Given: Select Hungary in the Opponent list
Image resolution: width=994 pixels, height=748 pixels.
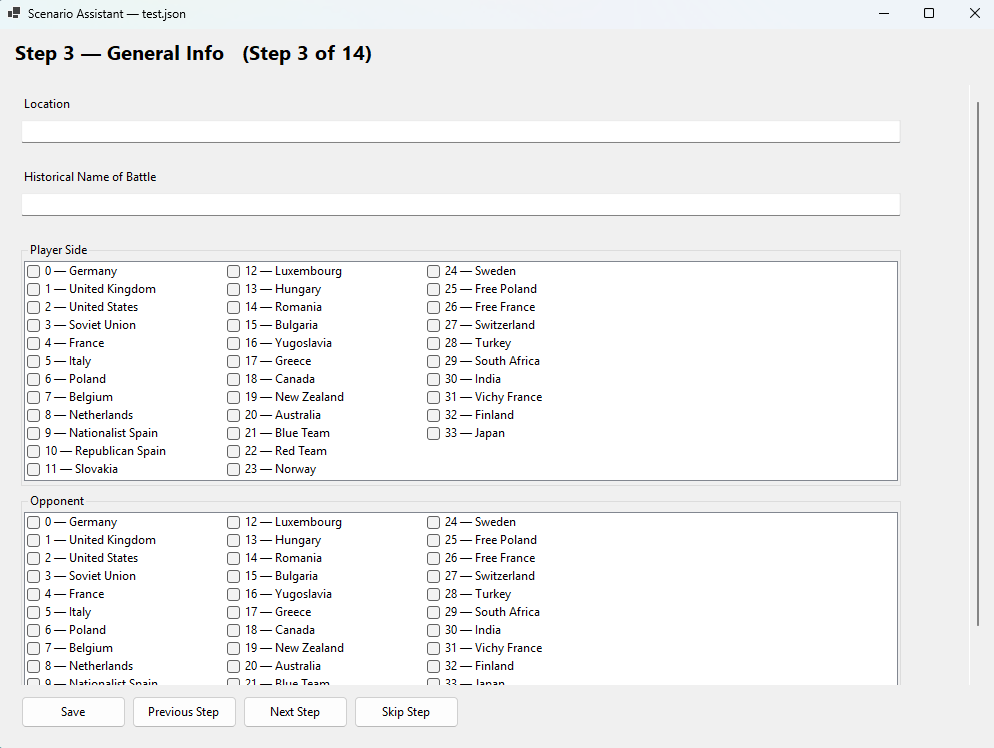Looking at the screenshot, I should tap(233, 540).
